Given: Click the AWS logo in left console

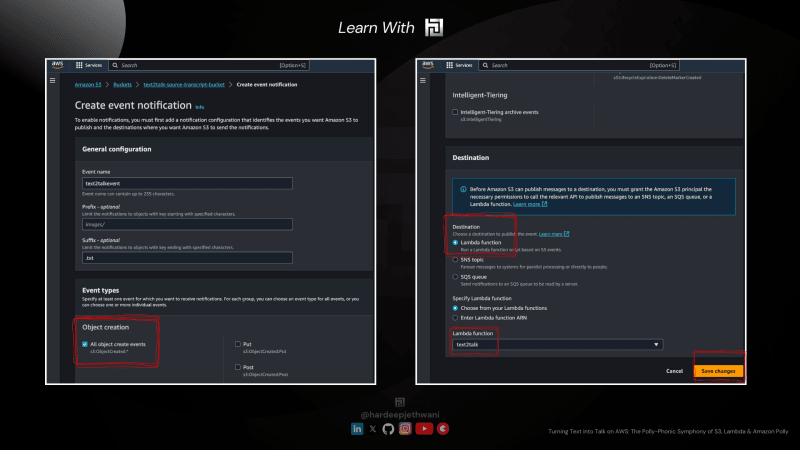Looking at the screenshot, I should click(57, 65).
